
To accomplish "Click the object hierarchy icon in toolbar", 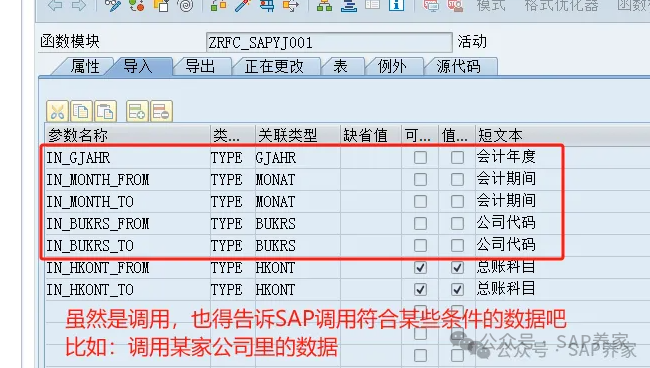I will click(324, 5).
